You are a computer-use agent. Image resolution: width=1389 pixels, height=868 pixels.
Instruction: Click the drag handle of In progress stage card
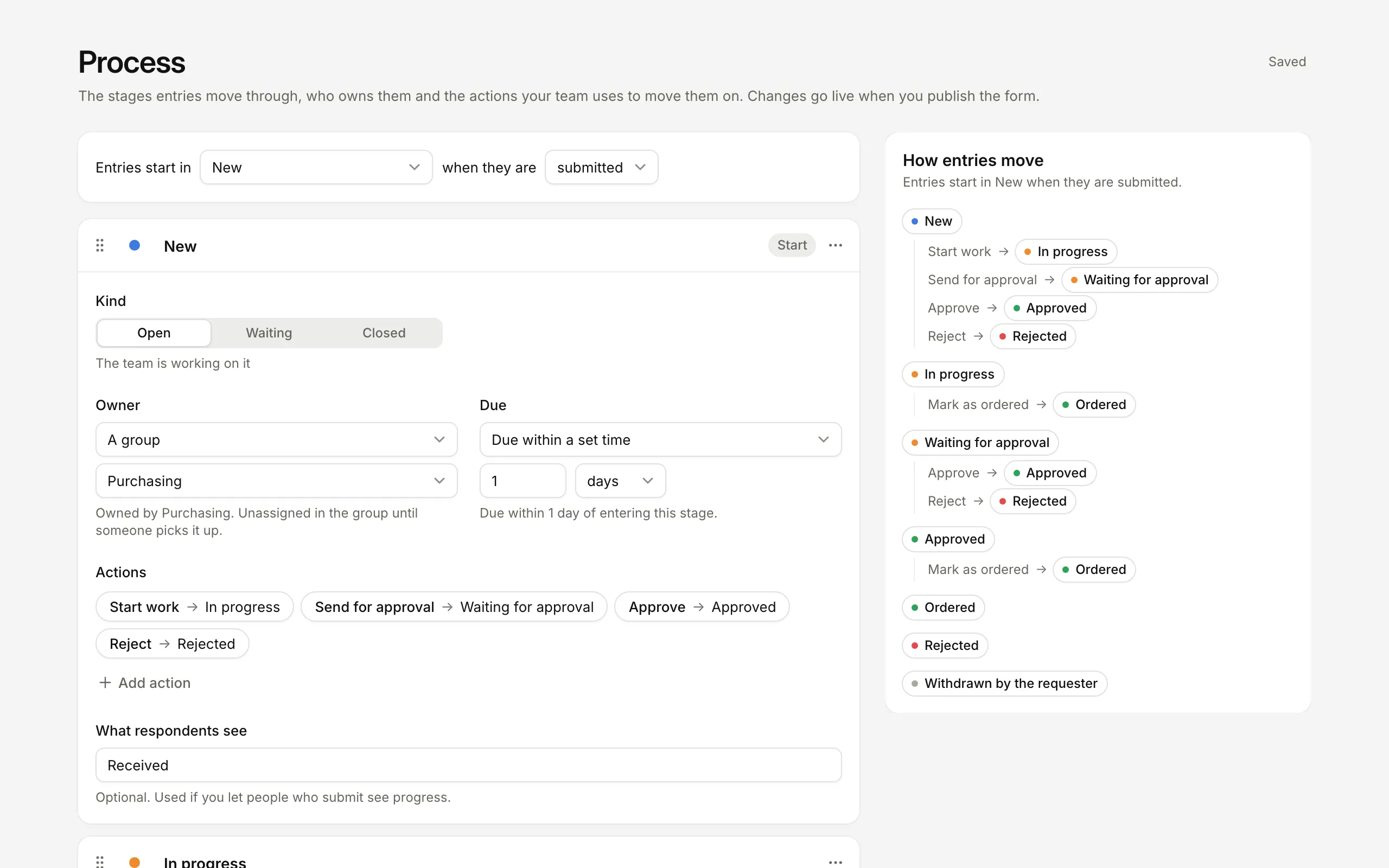coord(99,861)
